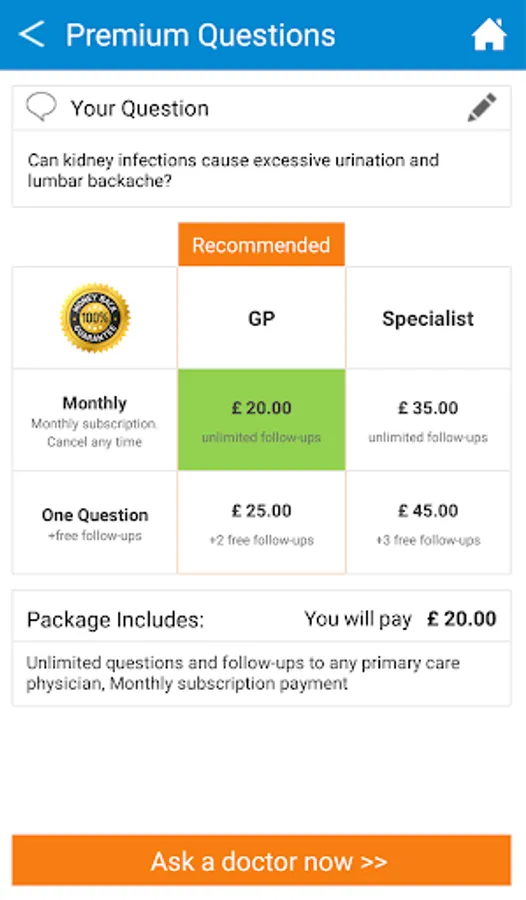Select GP monthly £20.00 plan

coord(261,420)
